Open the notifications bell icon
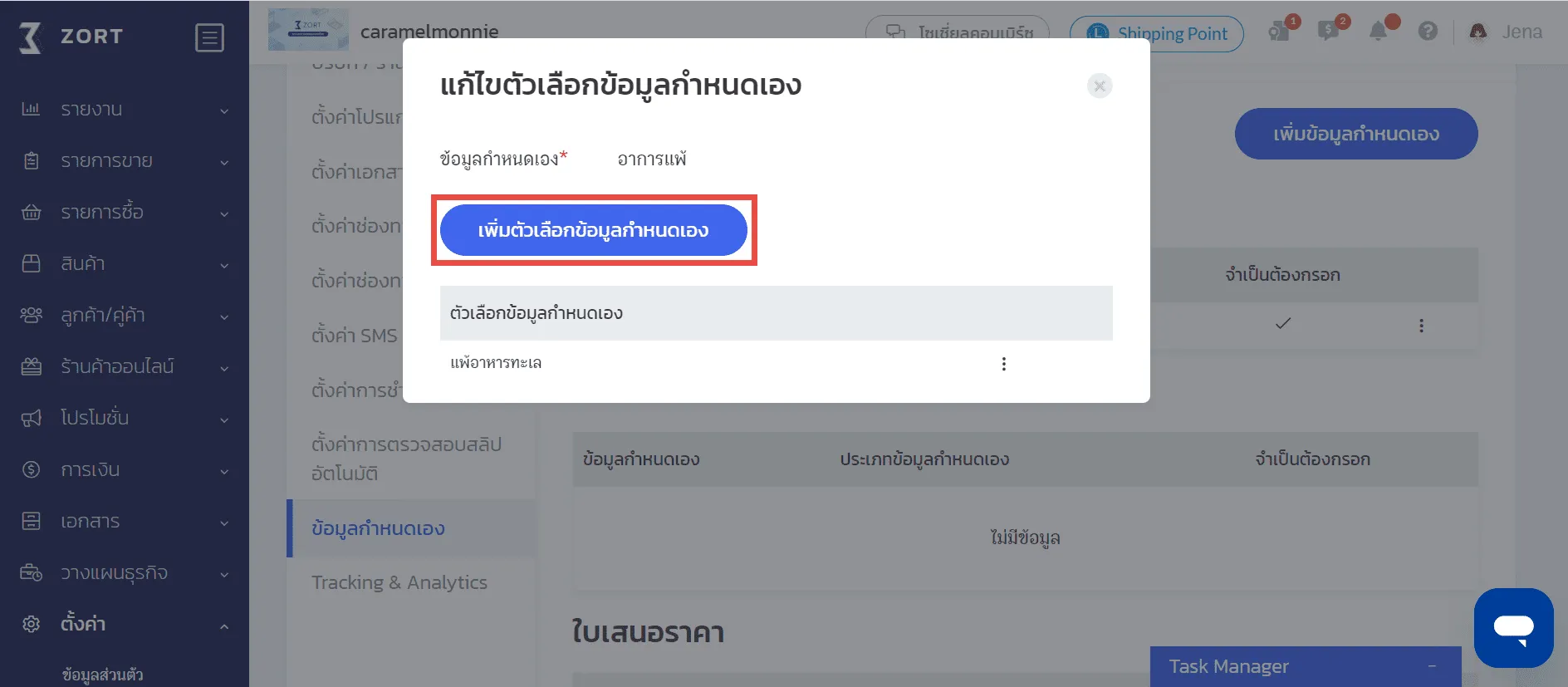The width and height of the screenshot is (1568, 687). point(1379,32)
